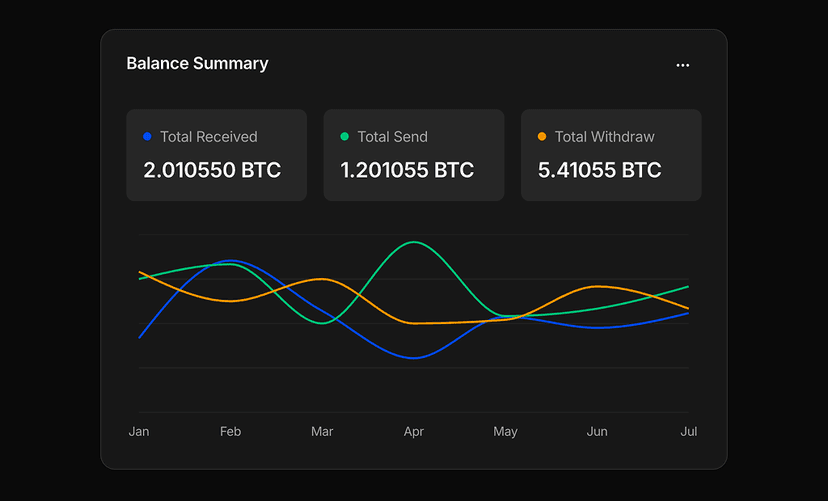Open the three-dot more options menu

tap(682, 65)
